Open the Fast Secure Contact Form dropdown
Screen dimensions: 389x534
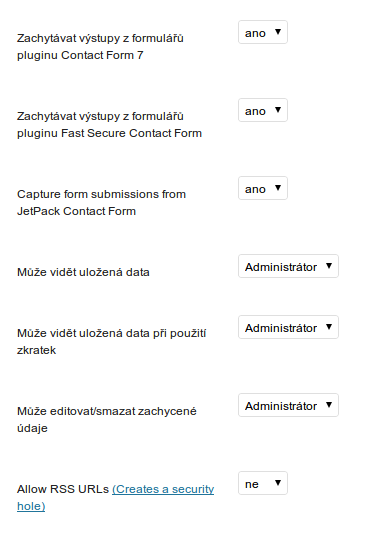click(x=263, y=110)
